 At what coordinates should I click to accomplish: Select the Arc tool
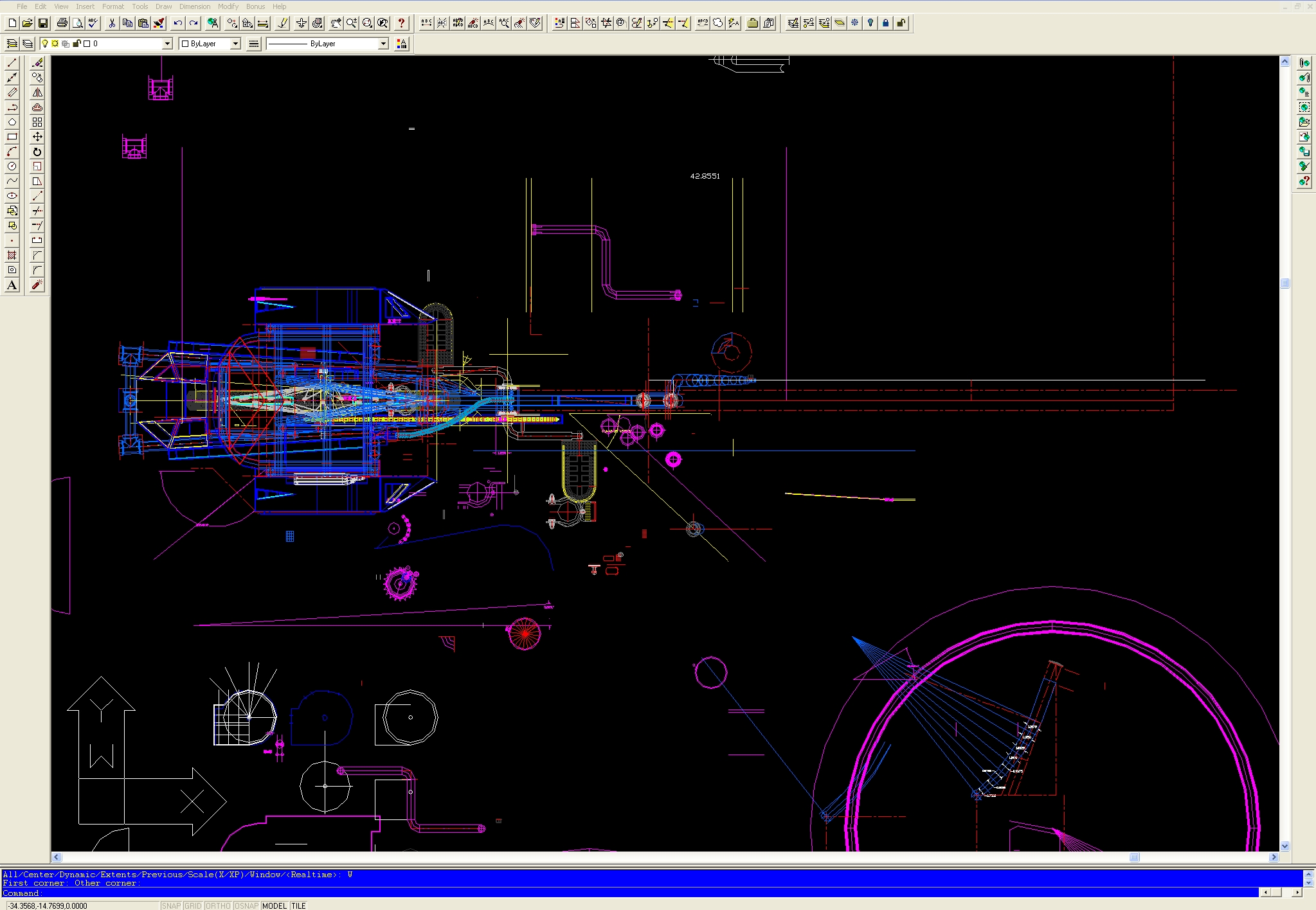[12, 151]
